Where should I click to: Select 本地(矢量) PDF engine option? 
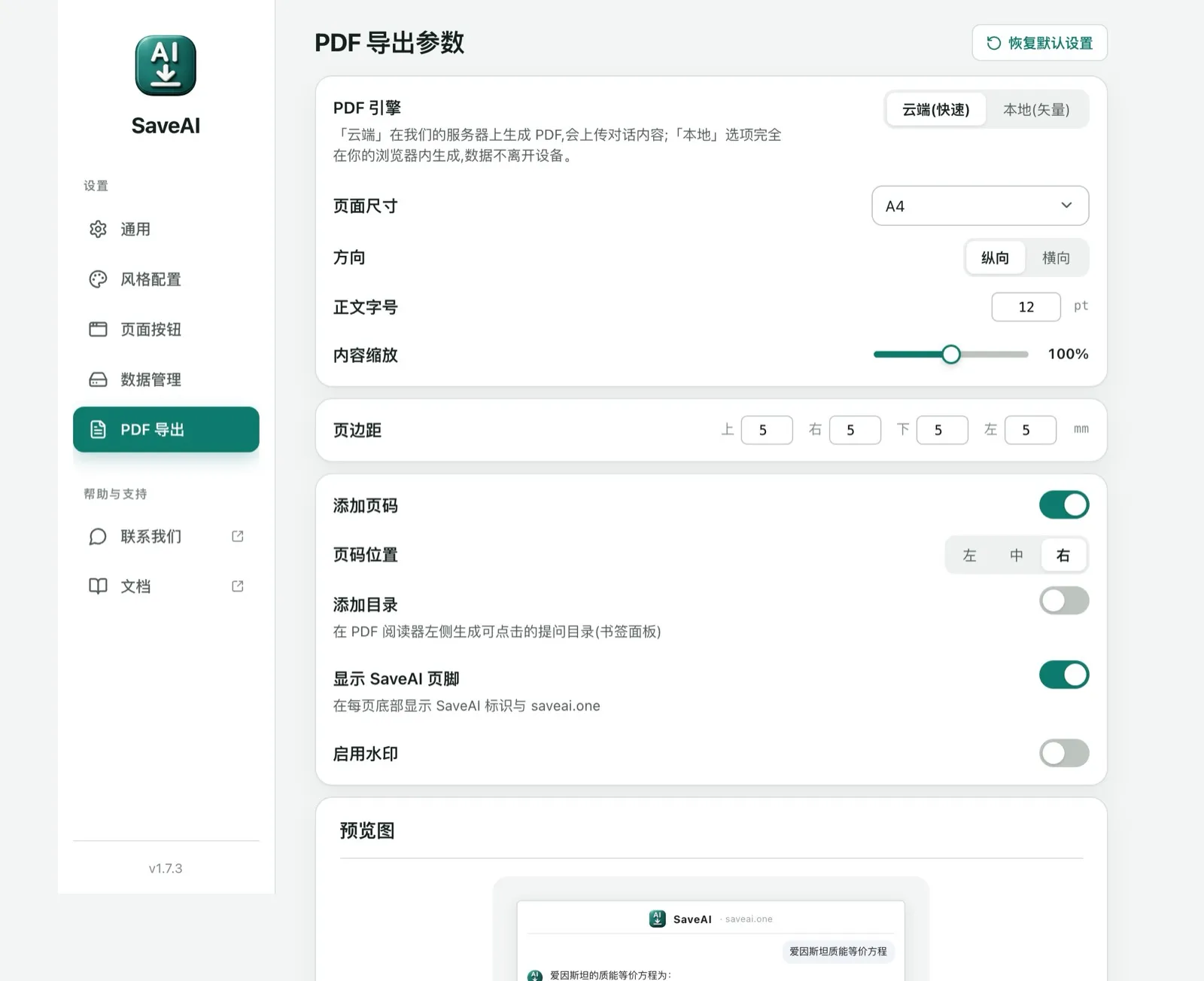[x=1036, y=110]
